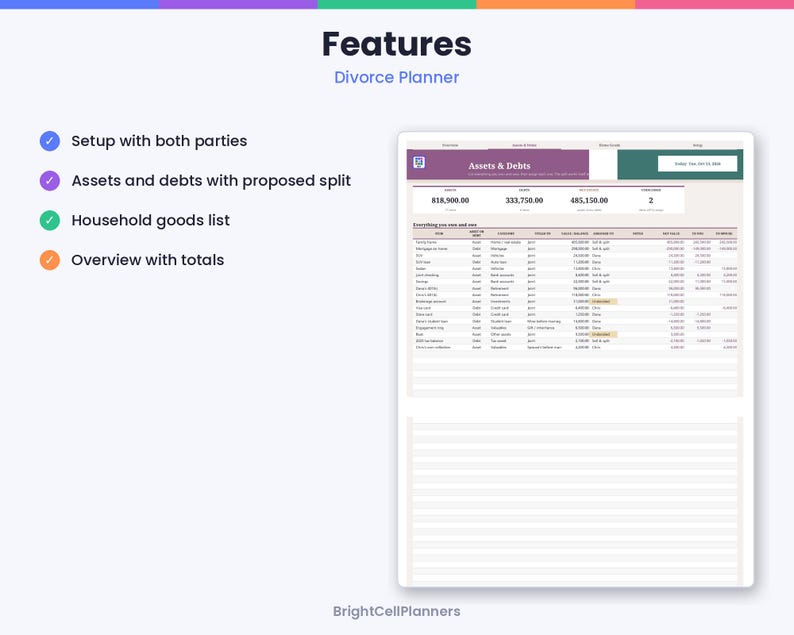Click the Everything you own and owe heading
The width and height of the screenshot is (794, 635).
(x=445, y=225)
